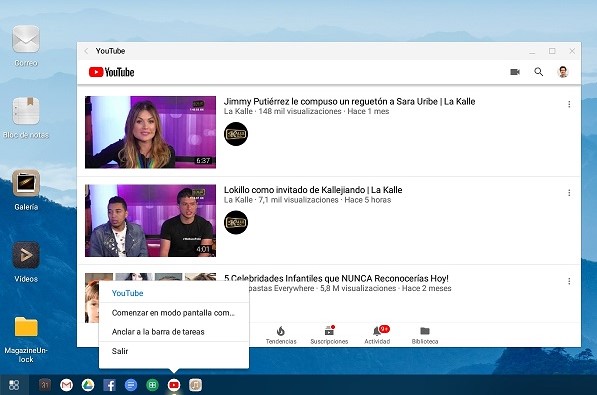Choose 'Comenzar en modo pantalla com...' option

pyautogui.click(x=174, y=313)
